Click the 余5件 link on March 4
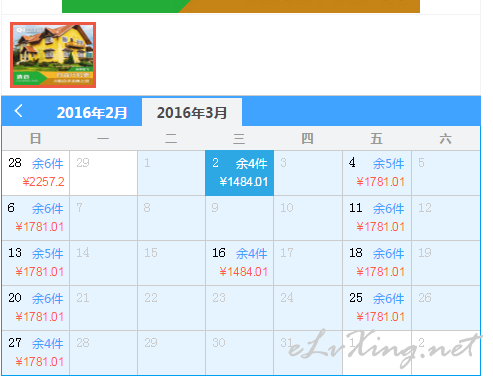Viewport: 493px width, 381px height. click(x=388, y=164)
